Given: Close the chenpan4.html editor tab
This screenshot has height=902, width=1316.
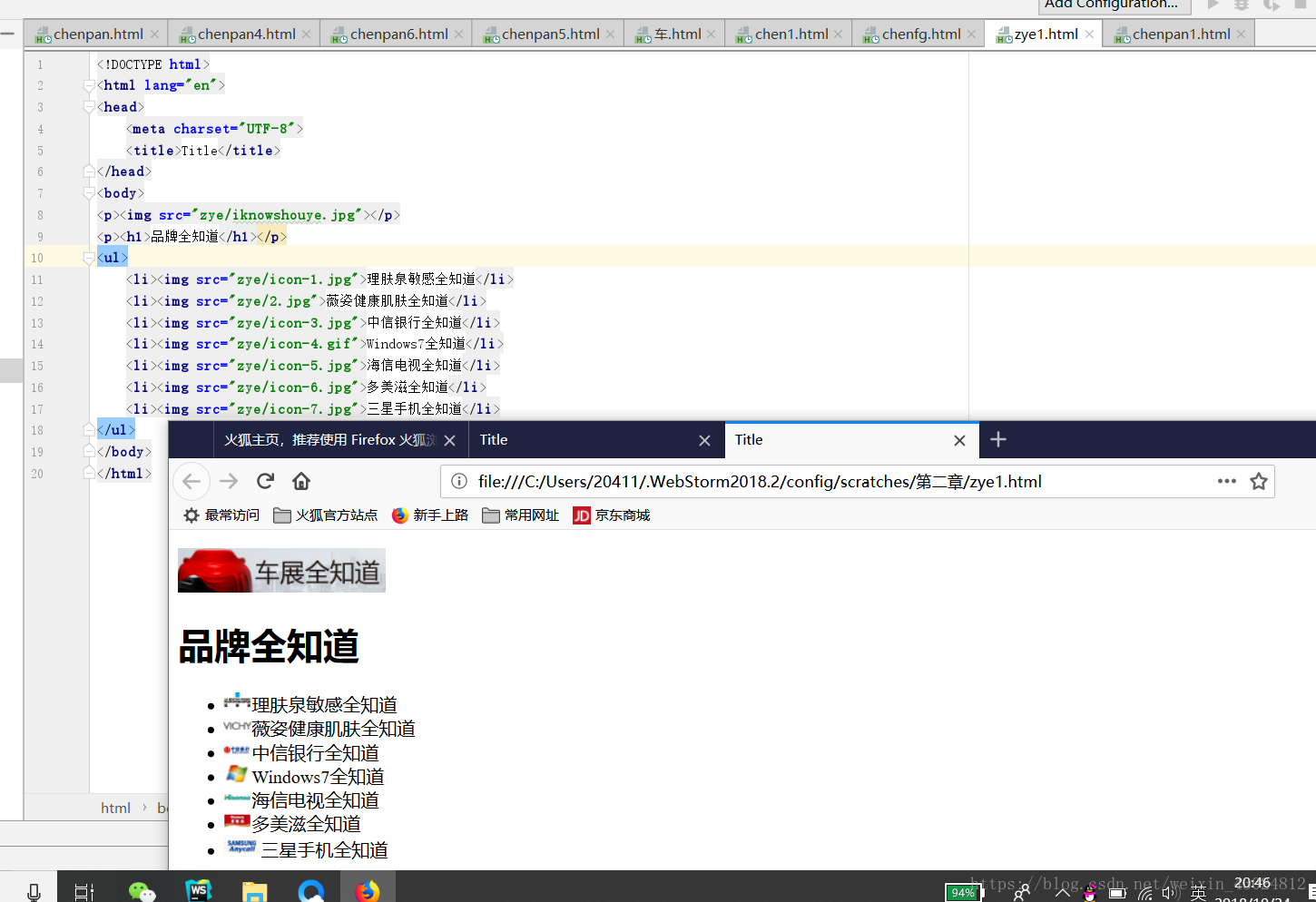Looking at the screenshot, I should pos(307,34).
